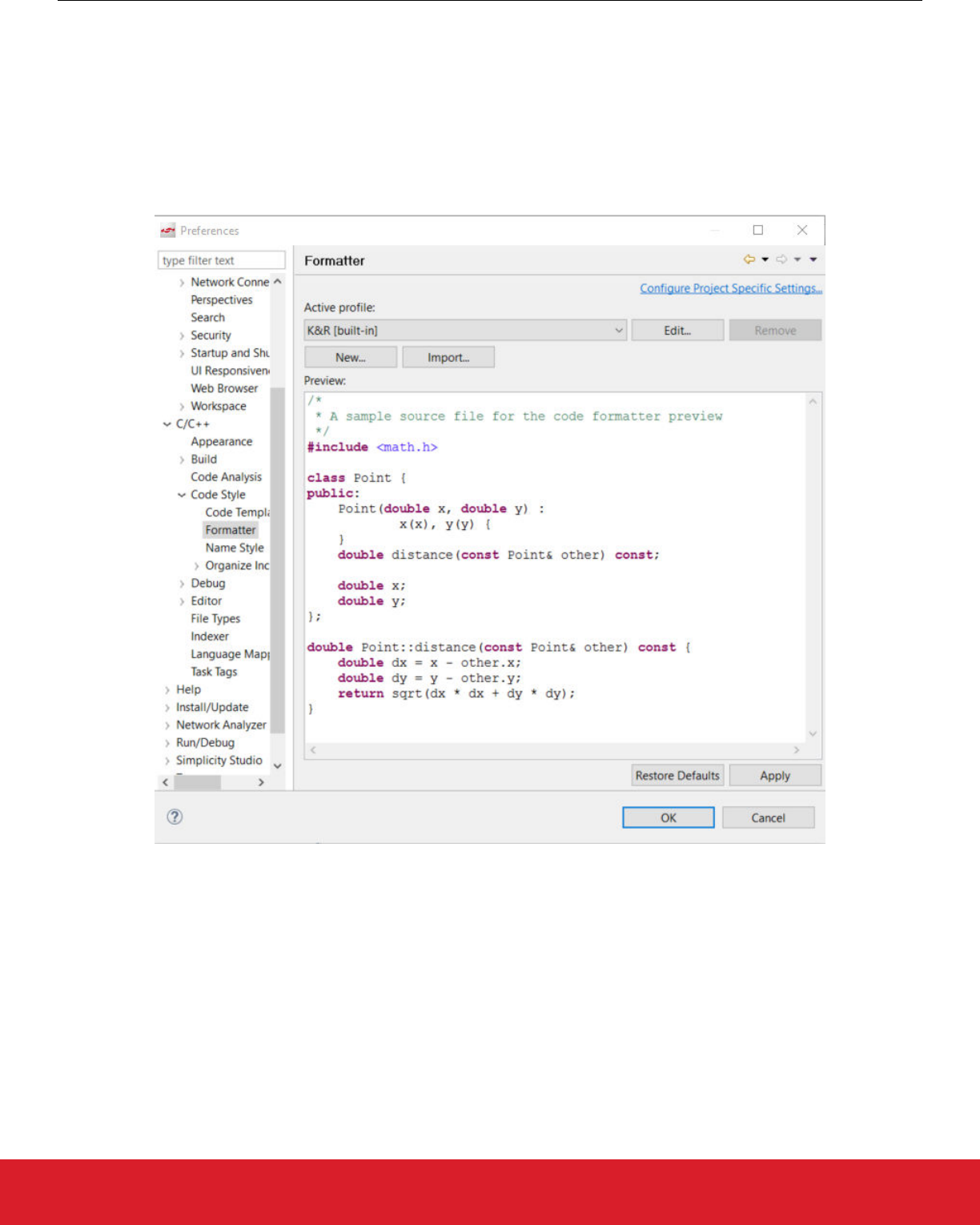Click the Edit... profile button
Viewport: 980px width, 1225px height.
tap(677, 331)
